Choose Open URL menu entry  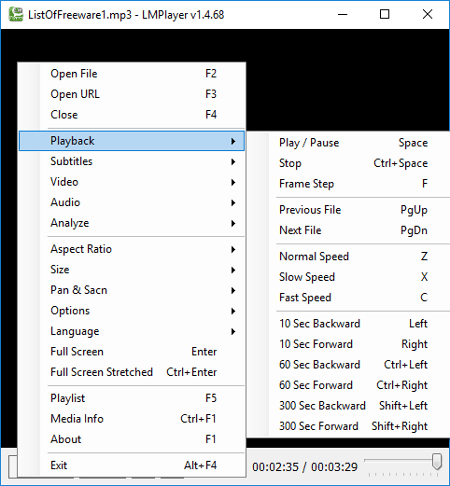click(x=132, y=94)
